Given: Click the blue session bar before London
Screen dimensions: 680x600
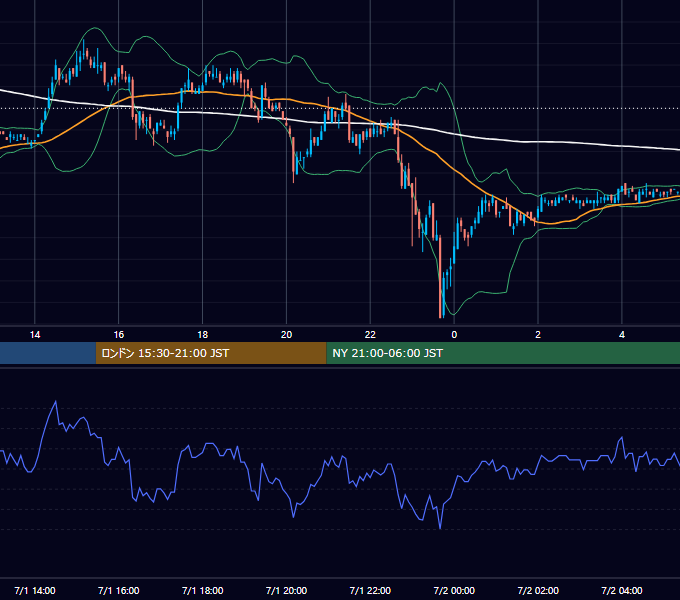Looking at the screenshot, I should click(48, 353).
